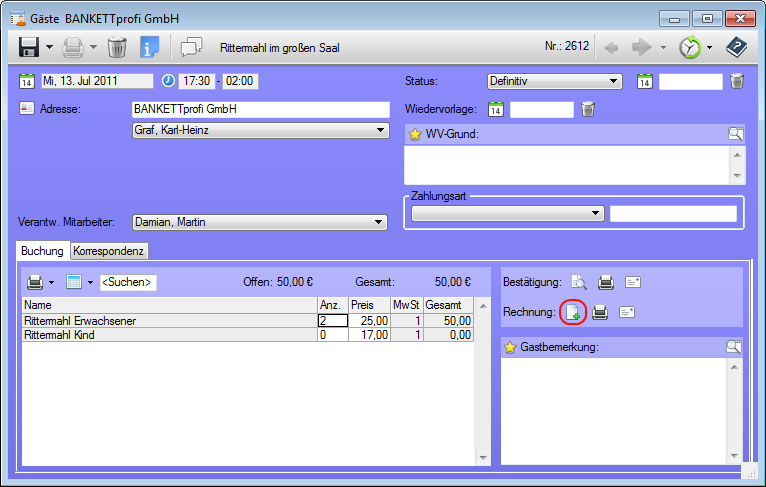Click quantity cell 0 for Rittermahl Kind
The image size is (766, 487).
tap(333, 335)
